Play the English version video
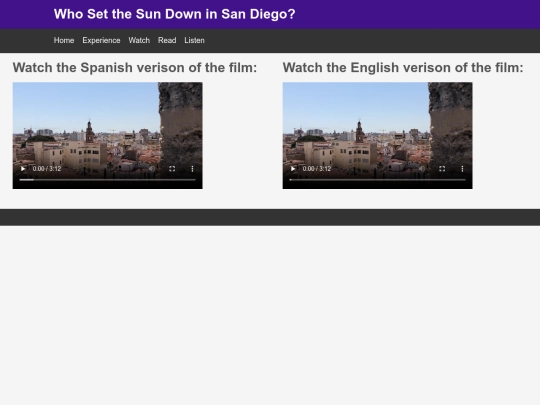The image size is (540, 405). coord(293,169)
